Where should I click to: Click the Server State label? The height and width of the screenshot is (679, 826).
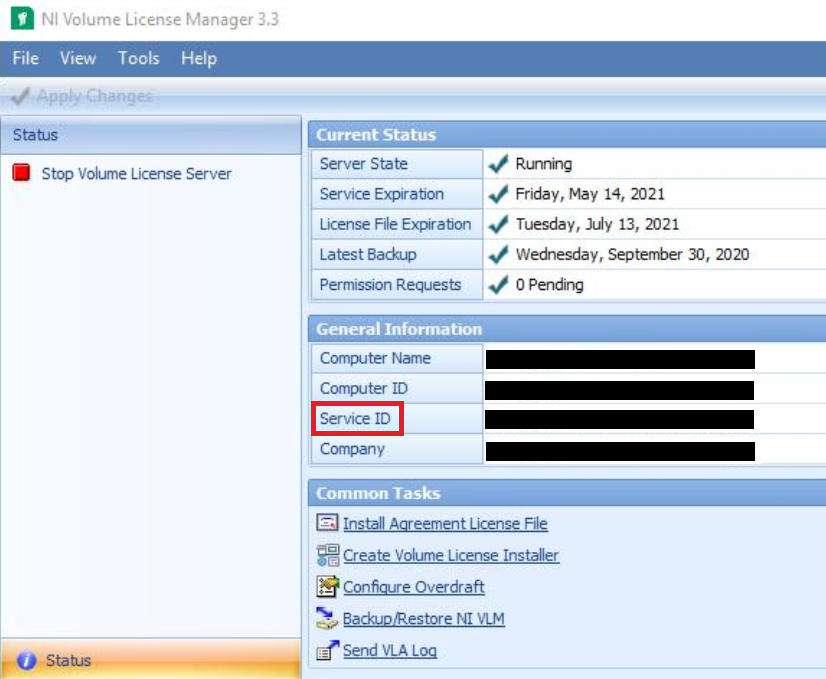[x=363, y=164]
